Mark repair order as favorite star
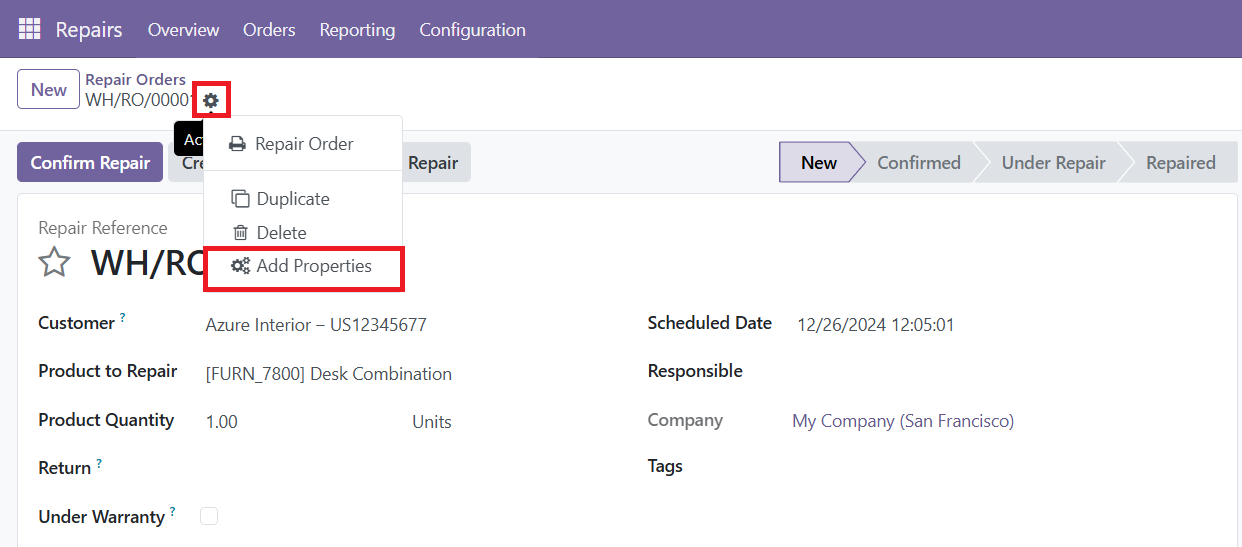Image resolution: width=1242 pixels, height=547 pixels. (x=54, y=263)
